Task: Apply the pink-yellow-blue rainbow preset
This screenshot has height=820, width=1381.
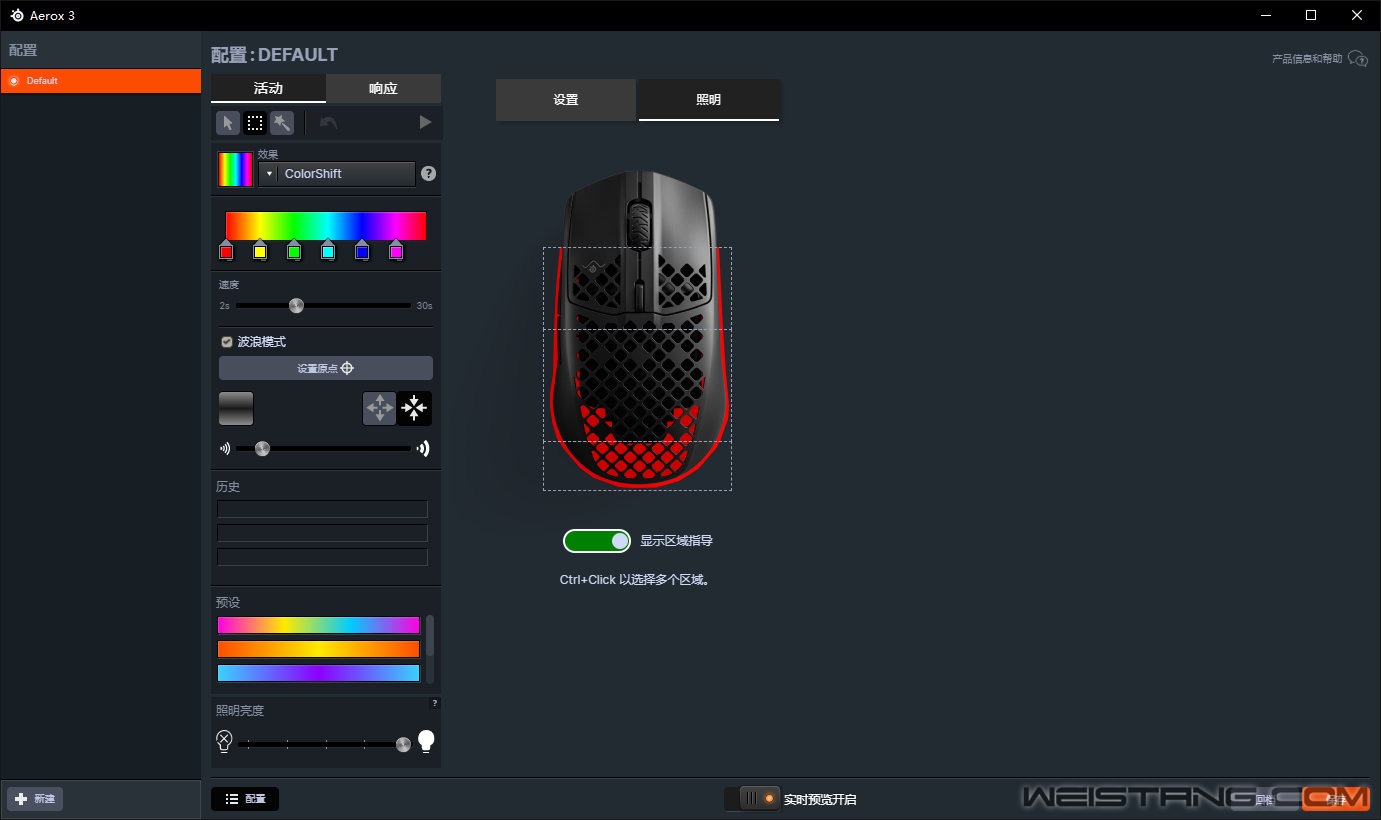Action: (x=318, y=625)
